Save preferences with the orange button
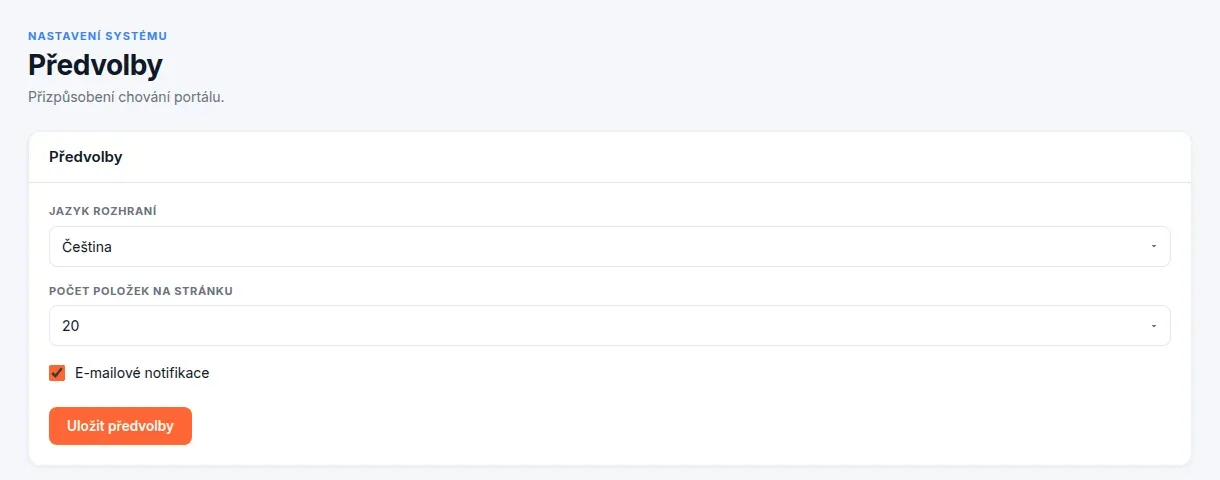This screenshot has width=1220, height=480. point(120,426)
